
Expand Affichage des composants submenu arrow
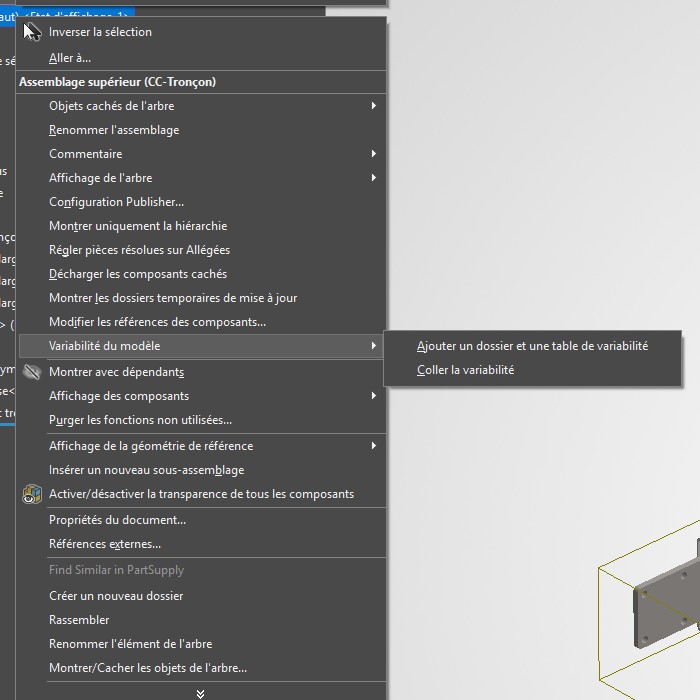pos(374,396)
